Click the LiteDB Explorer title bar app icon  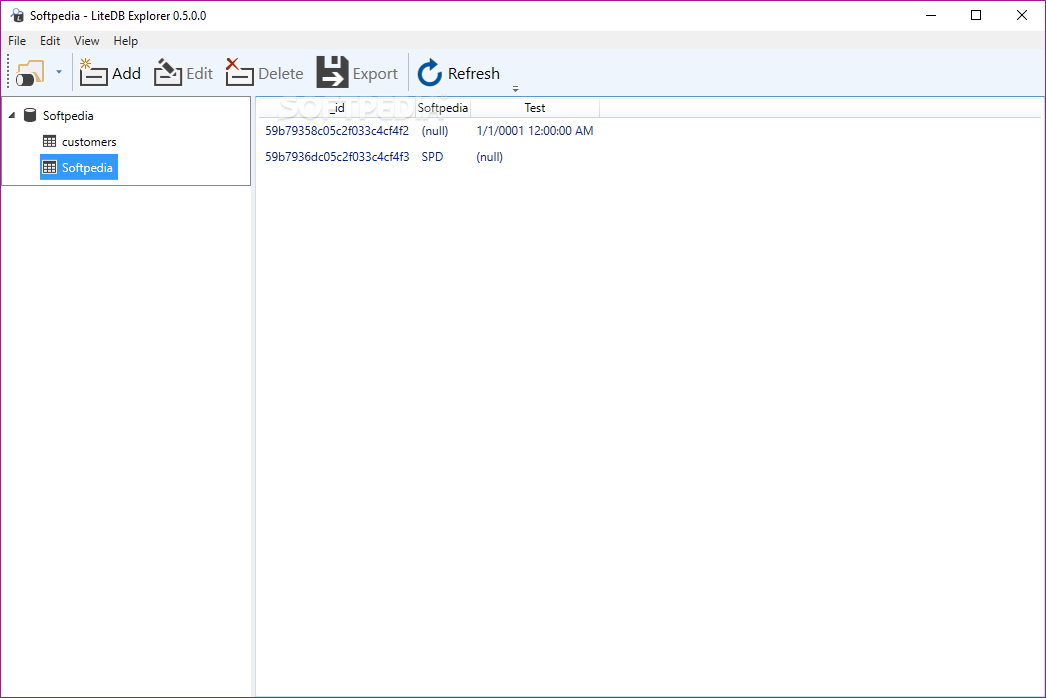(17, 15)
